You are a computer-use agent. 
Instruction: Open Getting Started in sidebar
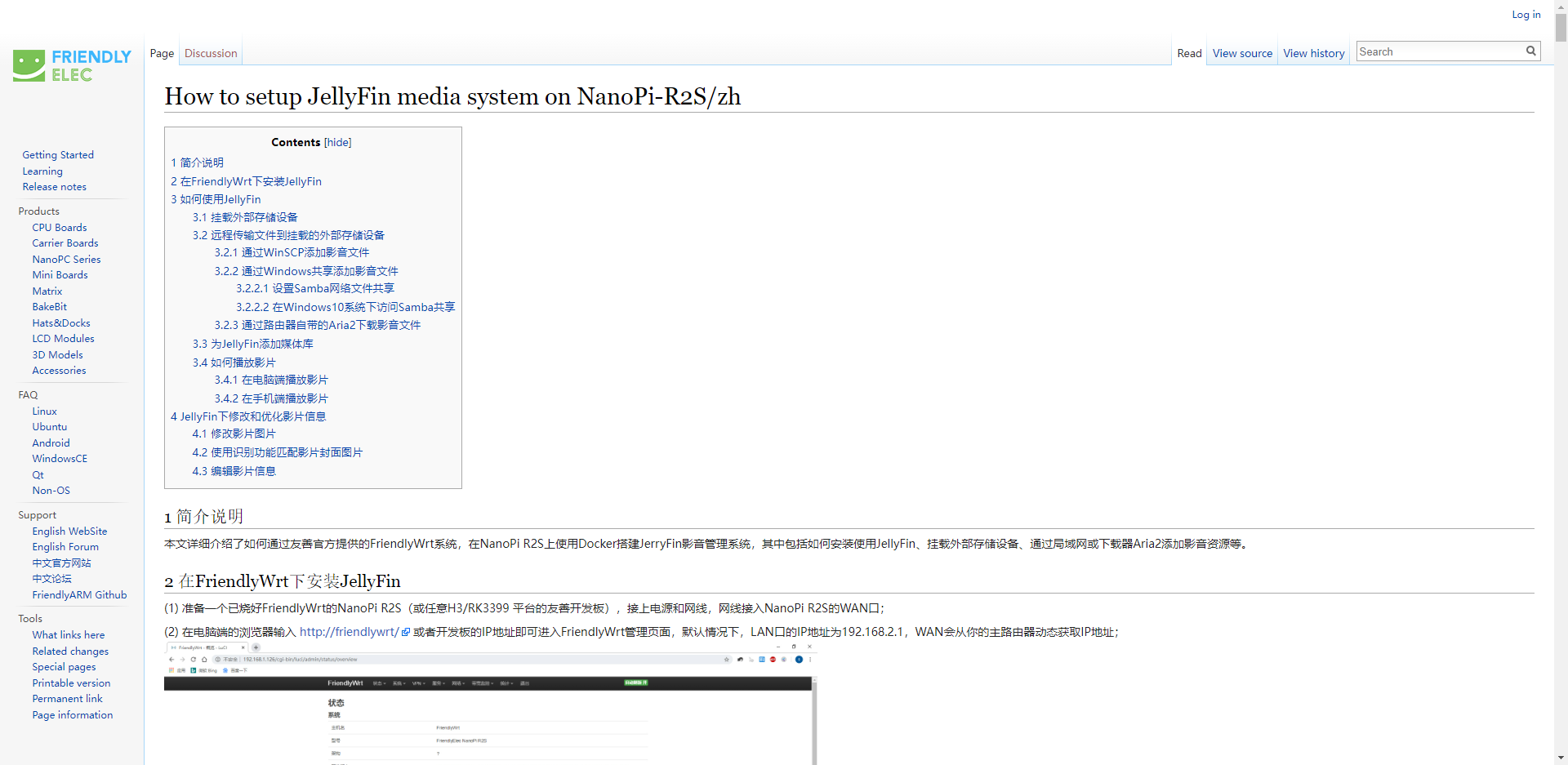(x=58, y=154)
